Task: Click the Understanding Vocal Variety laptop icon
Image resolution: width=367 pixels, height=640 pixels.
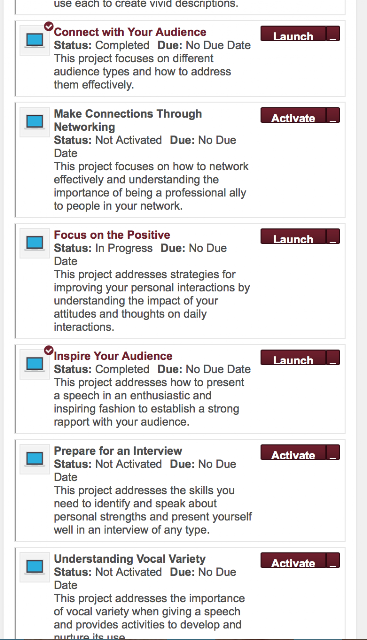Action: point(34,567)
